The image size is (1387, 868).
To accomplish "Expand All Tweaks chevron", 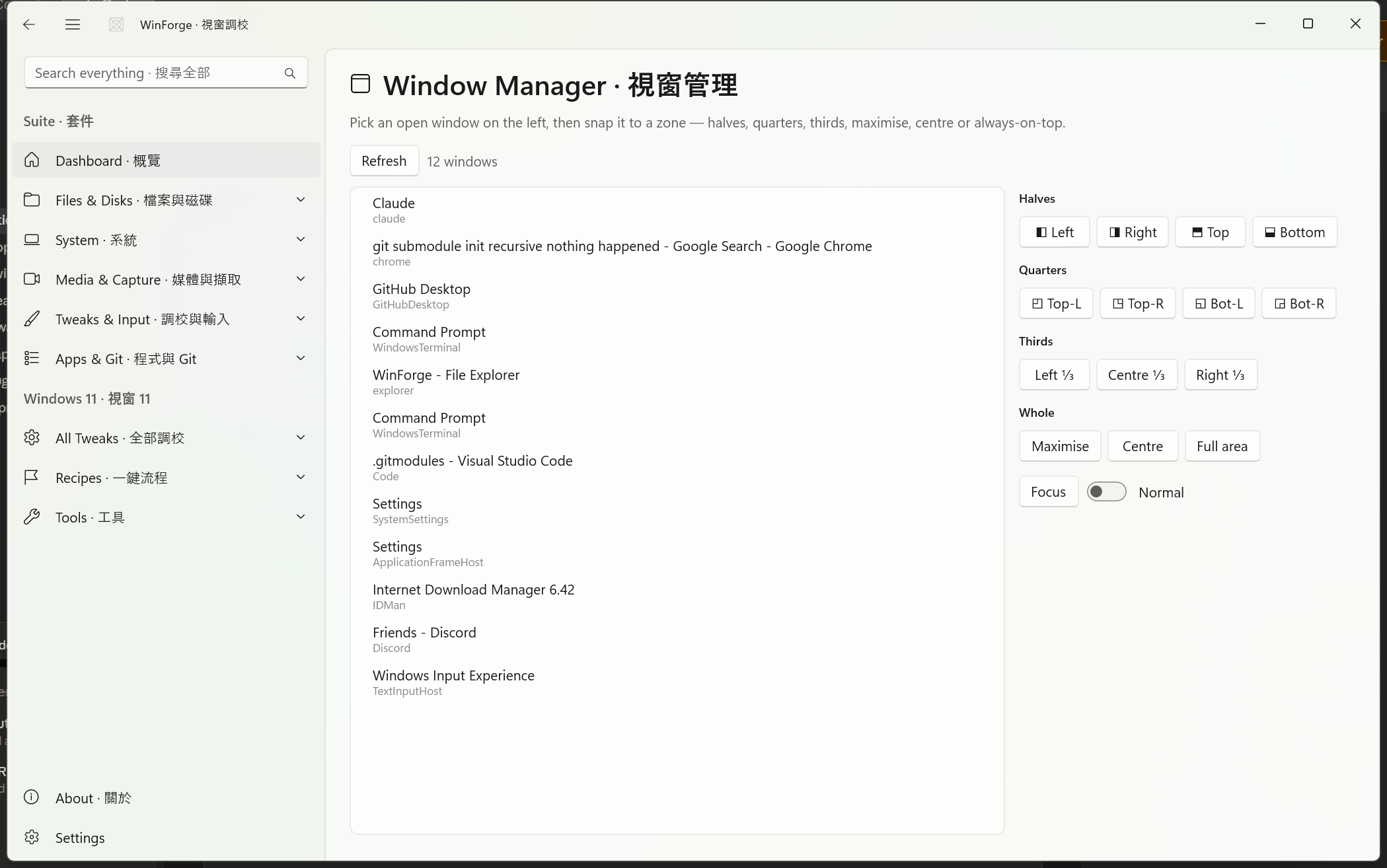I will click(x=301, y=437).
